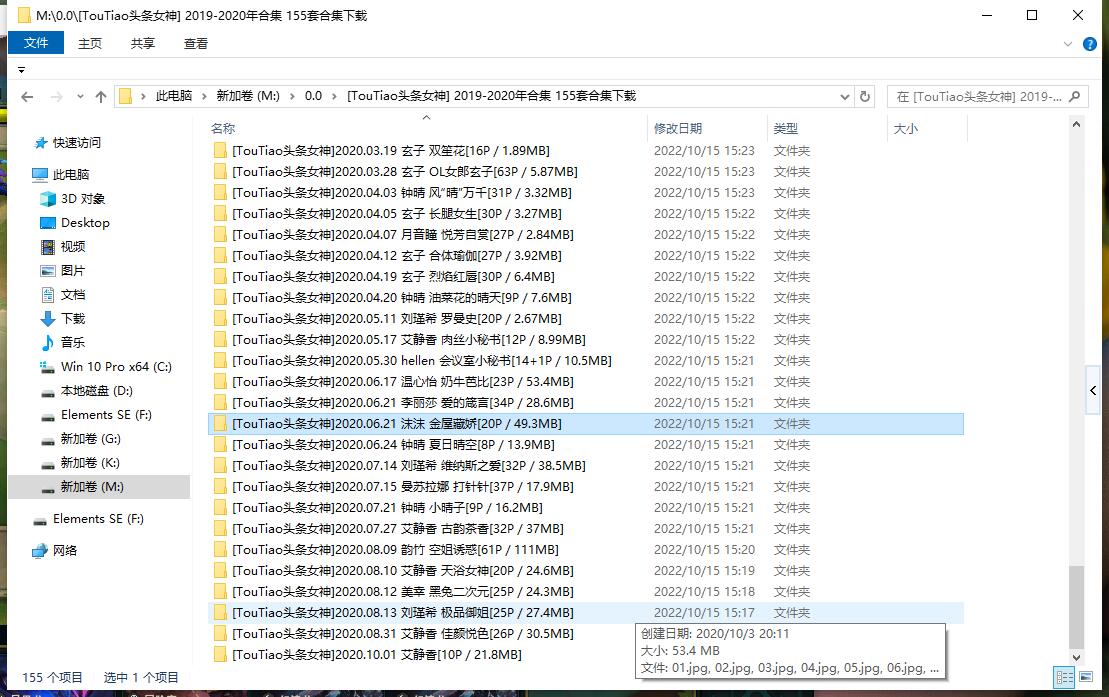Click the search magnifier icon

(x=1075, y=96)
